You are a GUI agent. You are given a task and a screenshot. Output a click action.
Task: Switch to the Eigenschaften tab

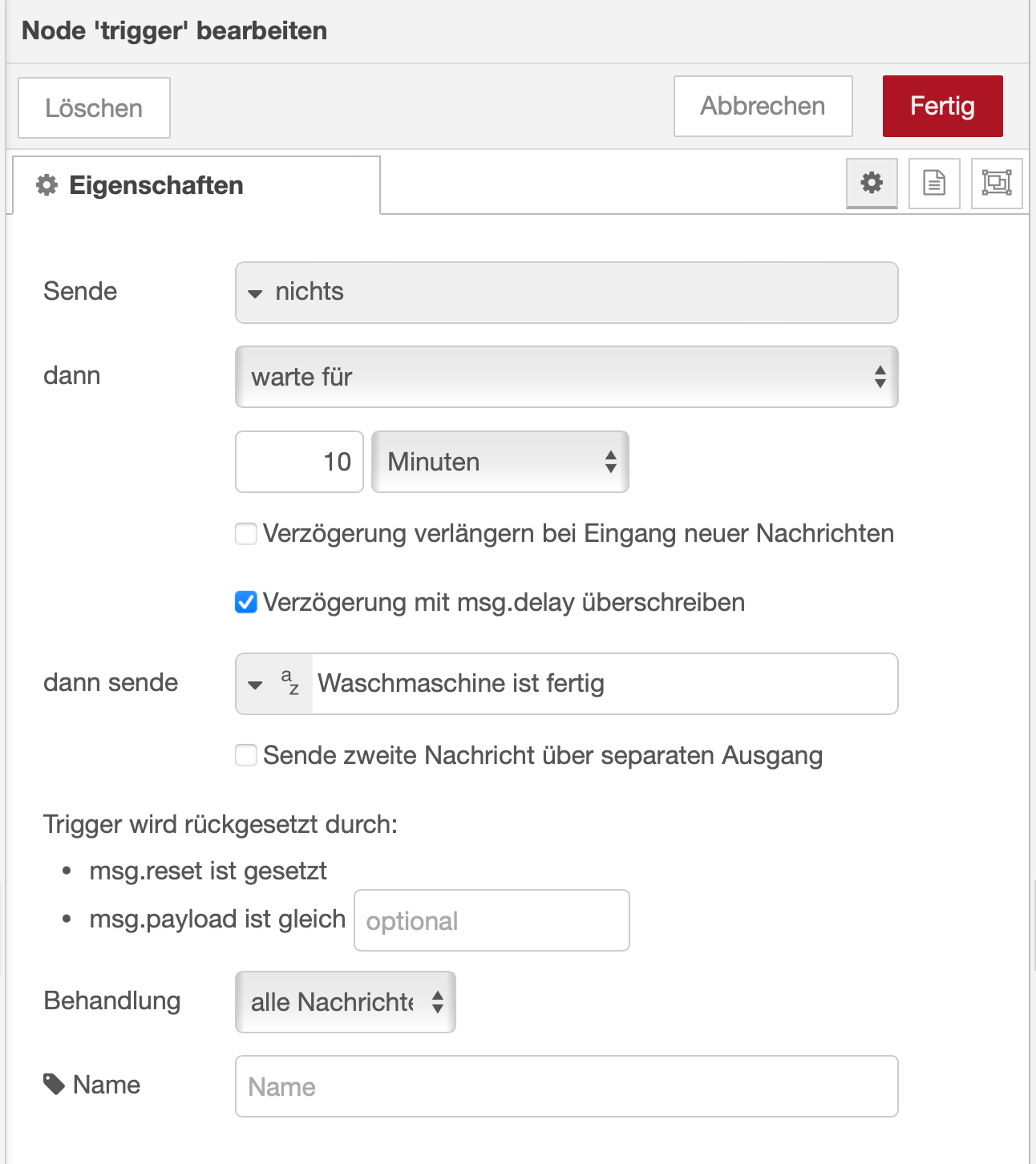pos(196,185)
